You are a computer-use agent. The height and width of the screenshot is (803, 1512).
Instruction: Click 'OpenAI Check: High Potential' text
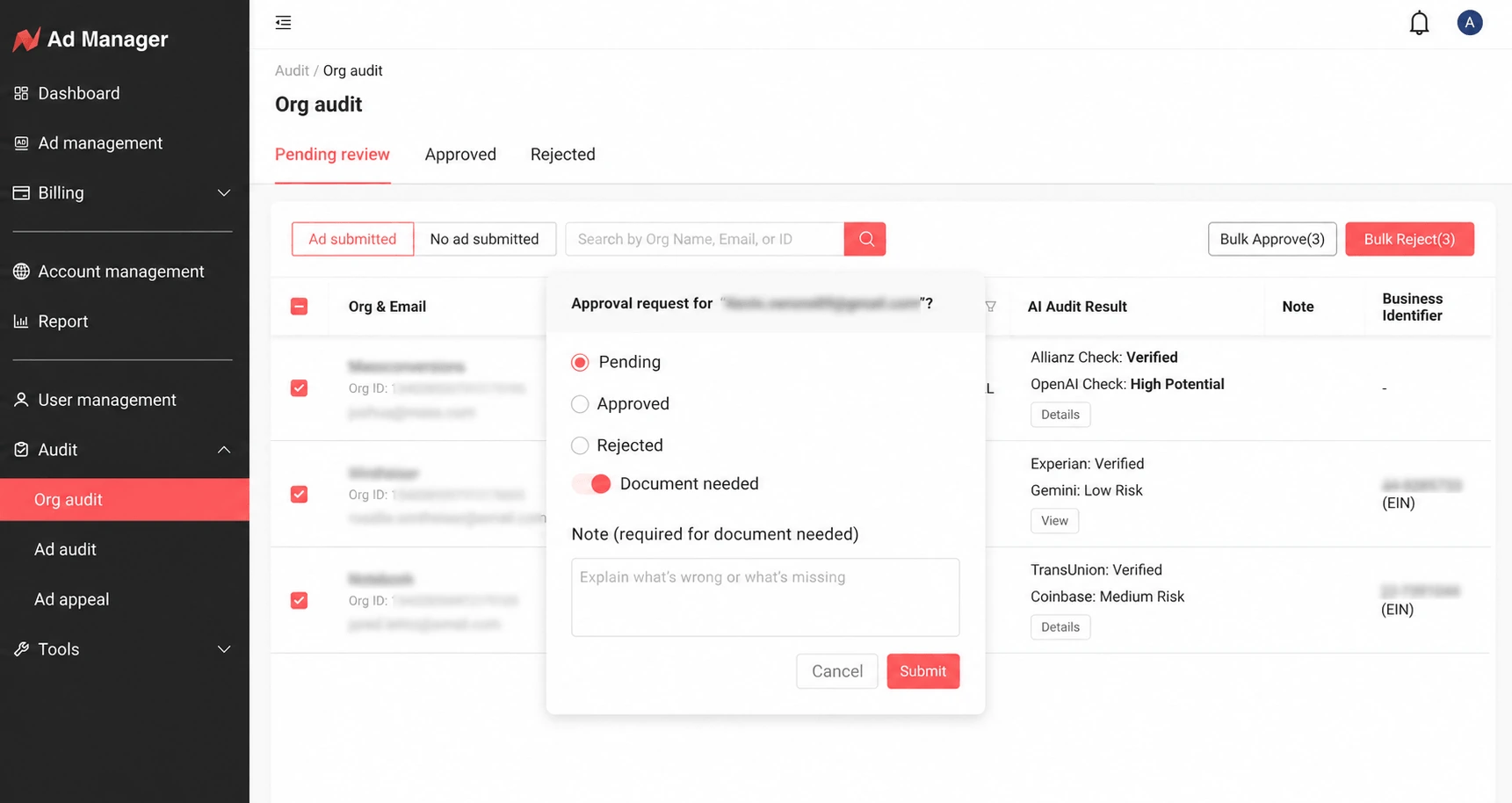tap(1127, 384)
